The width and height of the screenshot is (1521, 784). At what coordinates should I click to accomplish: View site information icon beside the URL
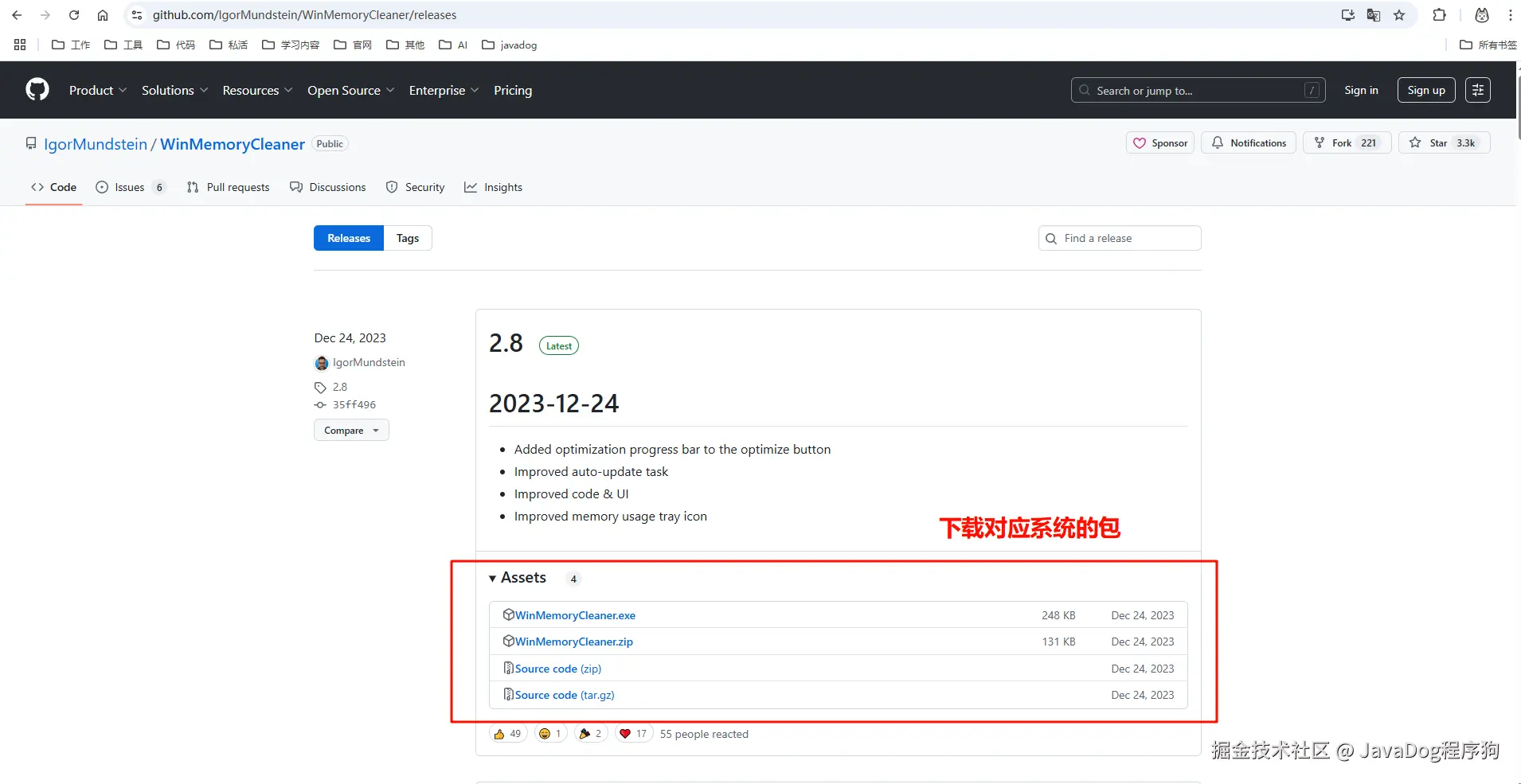(137, 15)
